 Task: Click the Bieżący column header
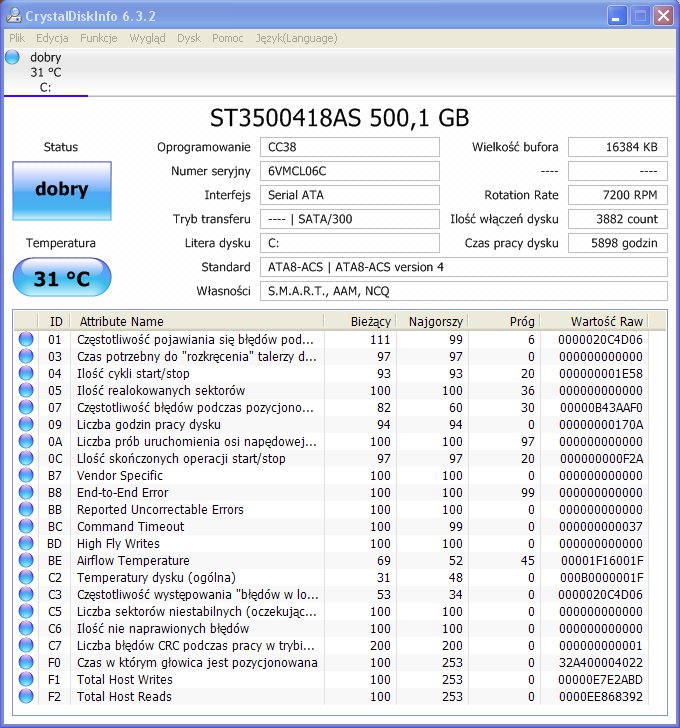(360, 321)
